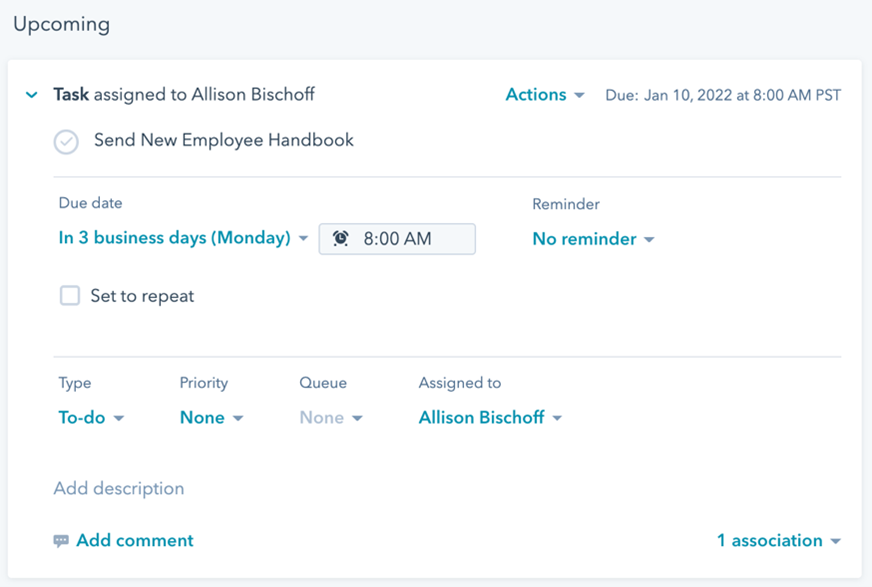The width and height of the screenshot is (872, 587).
Task: Click the Add comment link
Action: (x=135, y=540)
